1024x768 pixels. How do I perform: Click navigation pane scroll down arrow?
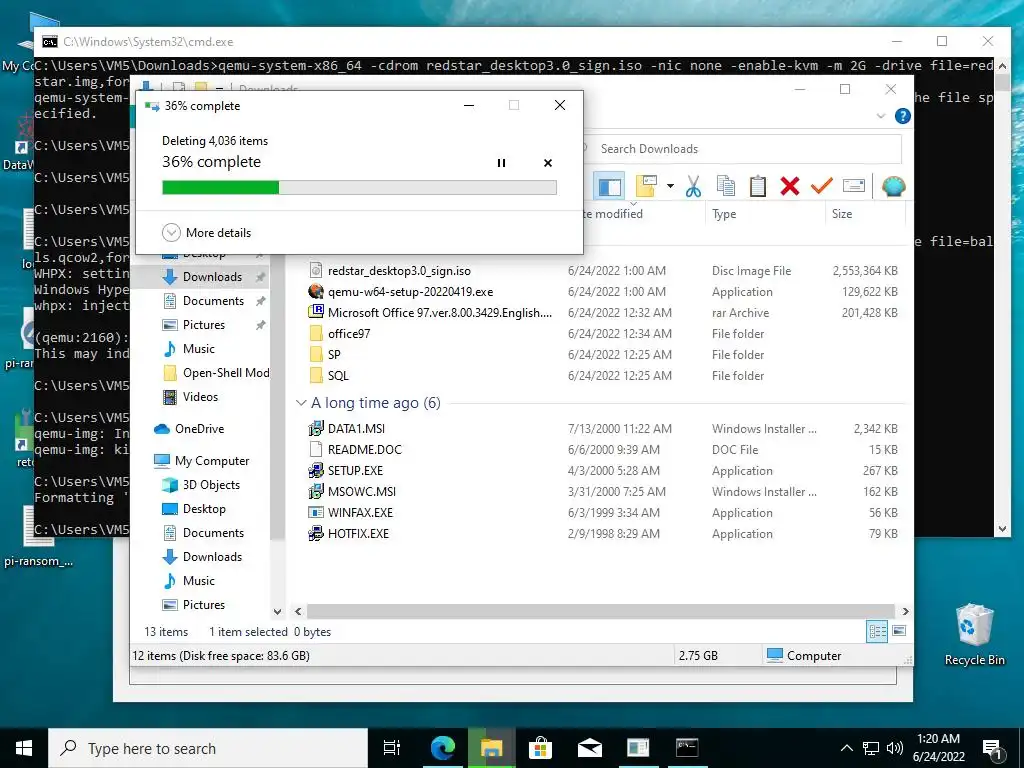coord(278,612)
